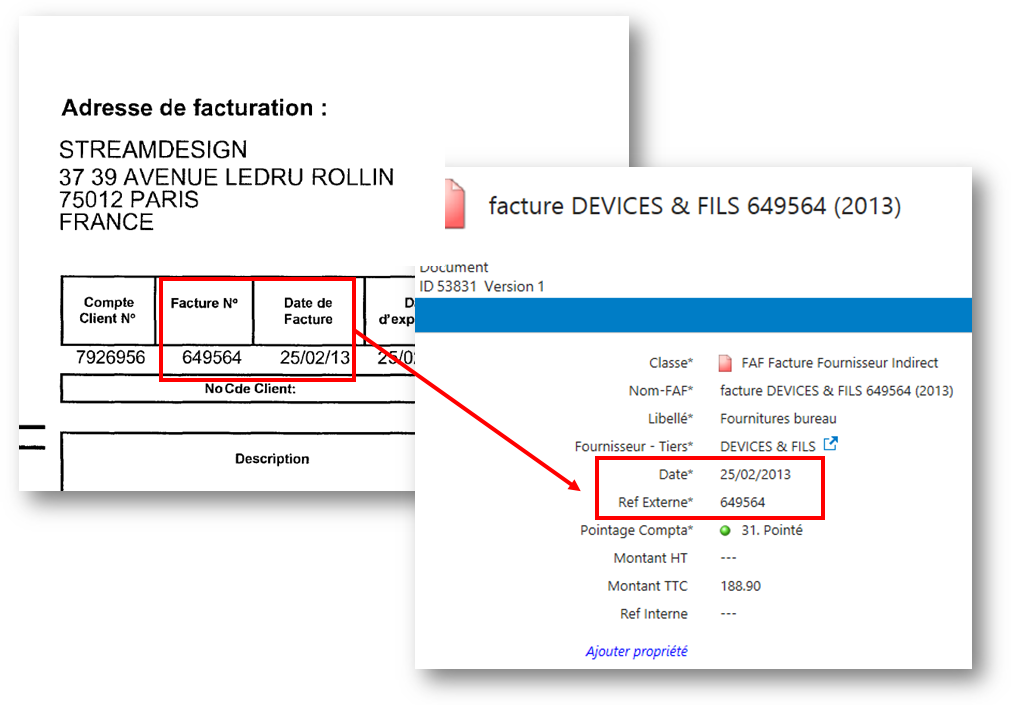Select the Nom-FAF property value
Viewport: 1011px width, 705px height.
[836, 391]
